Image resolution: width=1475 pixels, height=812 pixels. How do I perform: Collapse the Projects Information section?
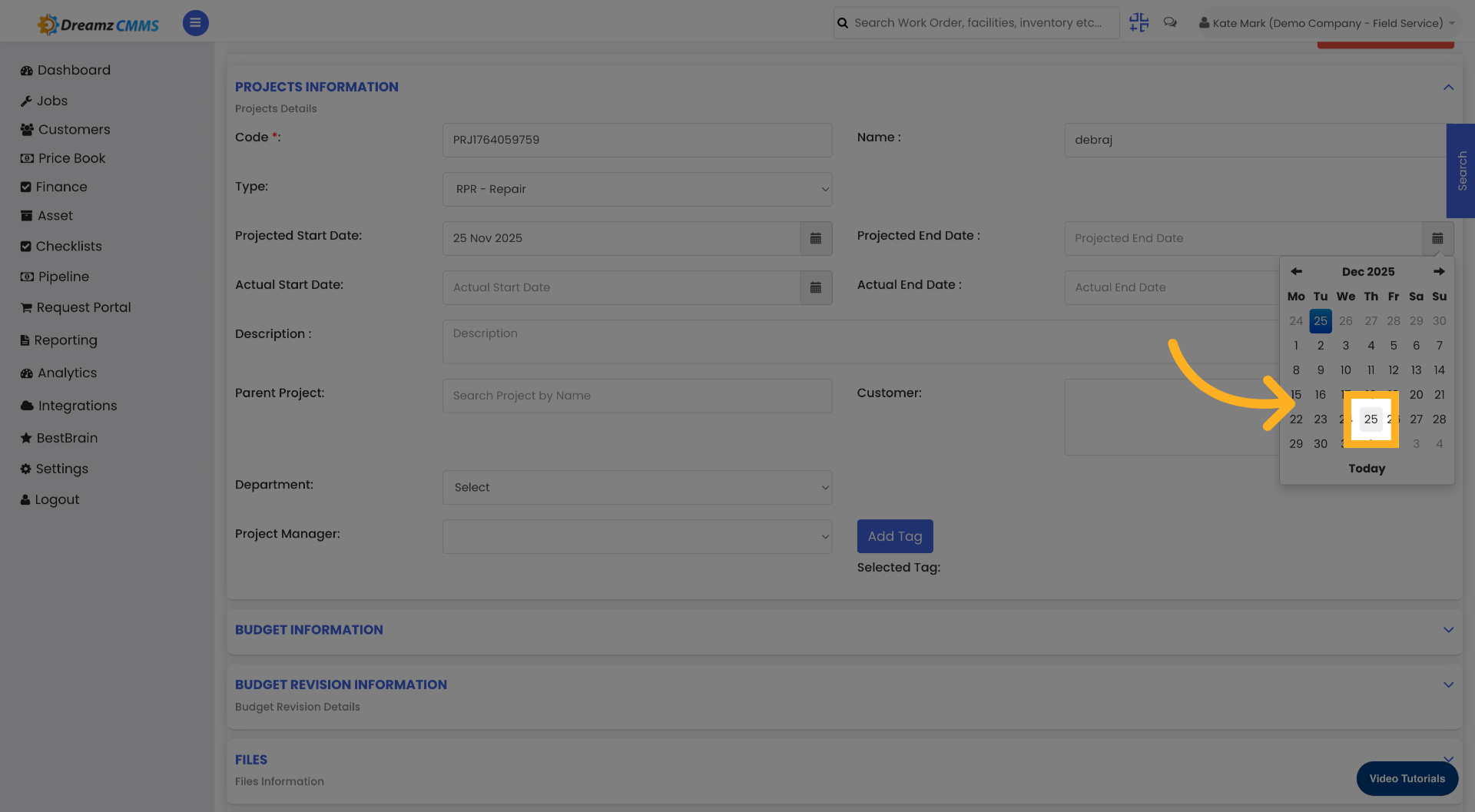click(x=1448, y=87)
